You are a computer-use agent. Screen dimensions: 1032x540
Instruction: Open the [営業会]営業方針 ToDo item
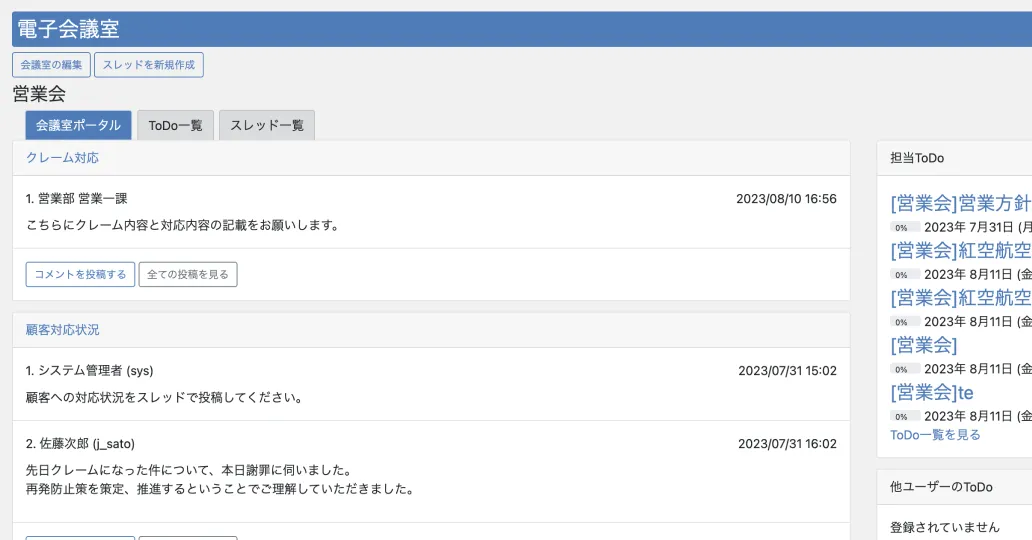(960, 204)
